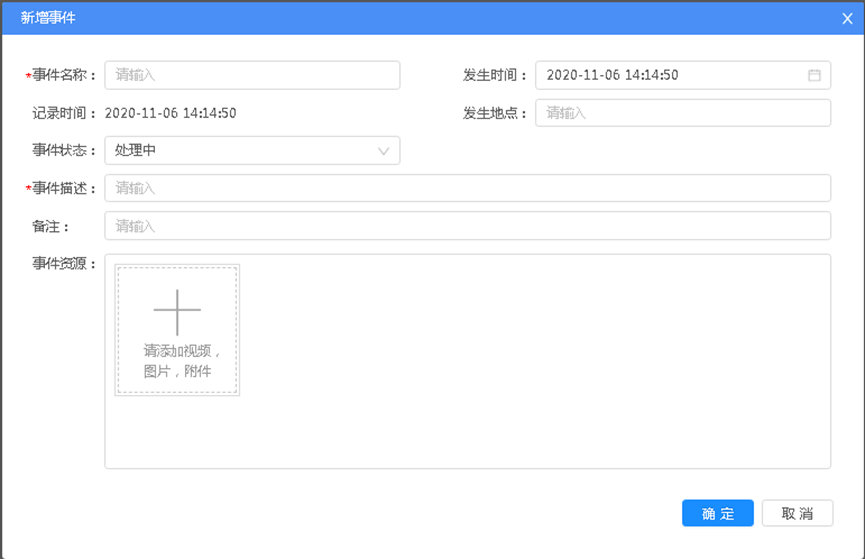Expand the 事件状态 dropdown arrow
This screenshot has height=559, width=865.
[383, 151]
